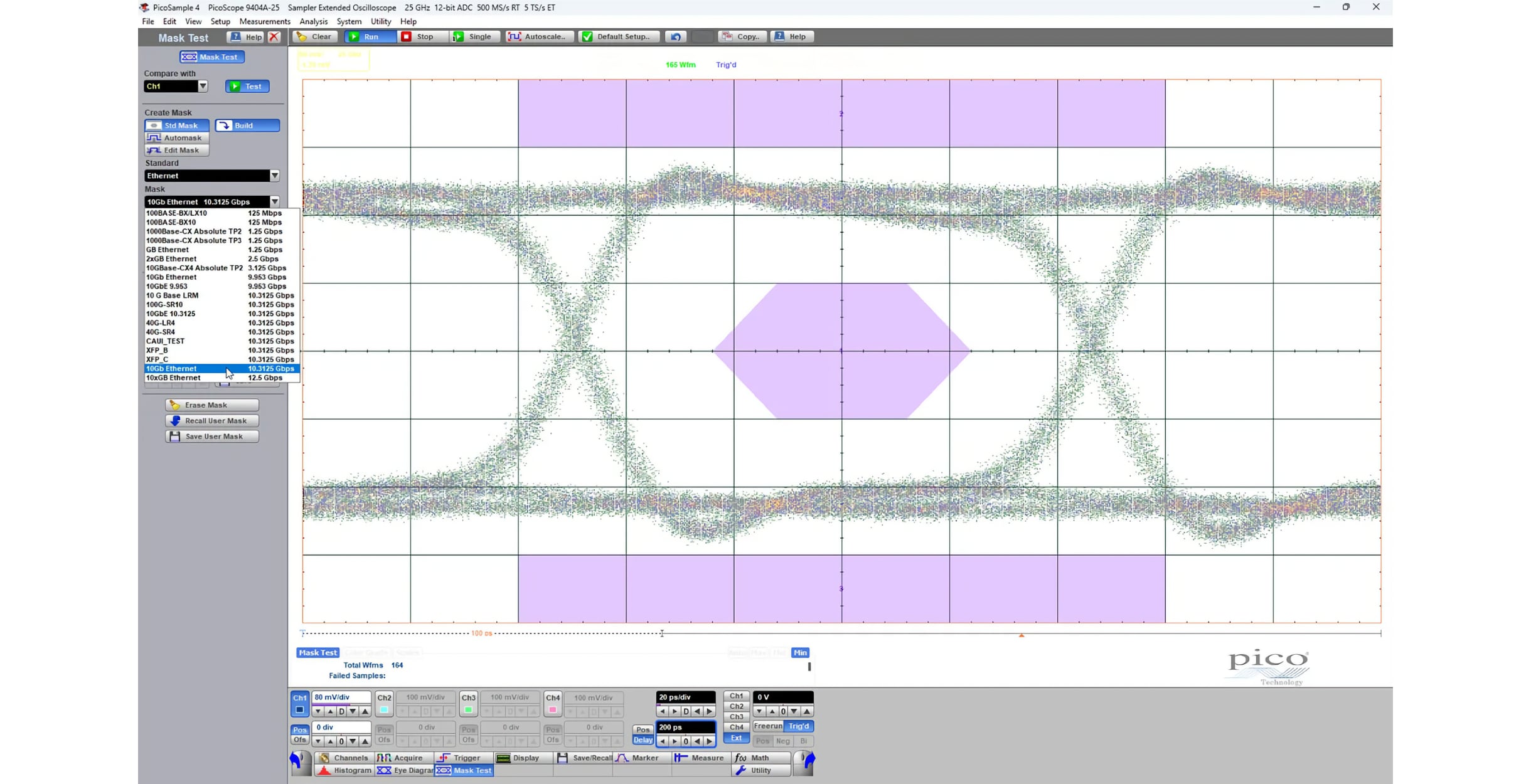The width and height of the screenshot is (1531, 784).
Task: Select Ch2 as trigger source
Action: tap(736, 707)
